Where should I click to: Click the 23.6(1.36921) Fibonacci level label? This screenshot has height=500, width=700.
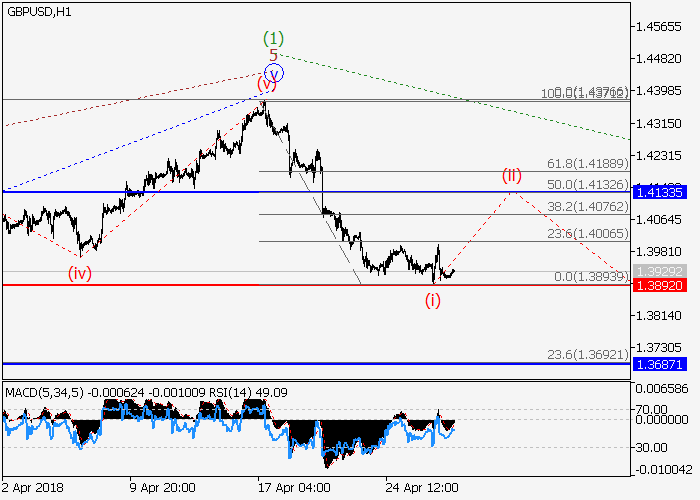coord(588,355)
